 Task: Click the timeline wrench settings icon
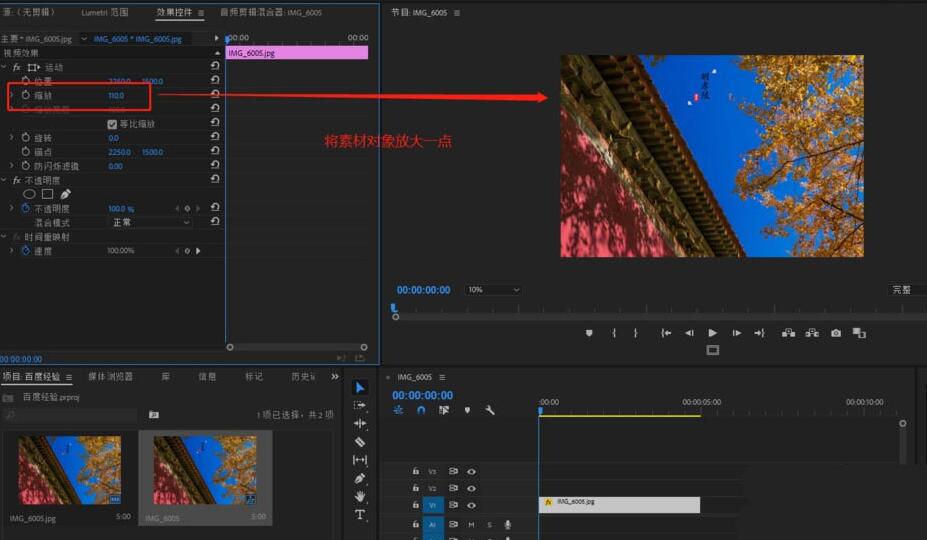point(490,410)
